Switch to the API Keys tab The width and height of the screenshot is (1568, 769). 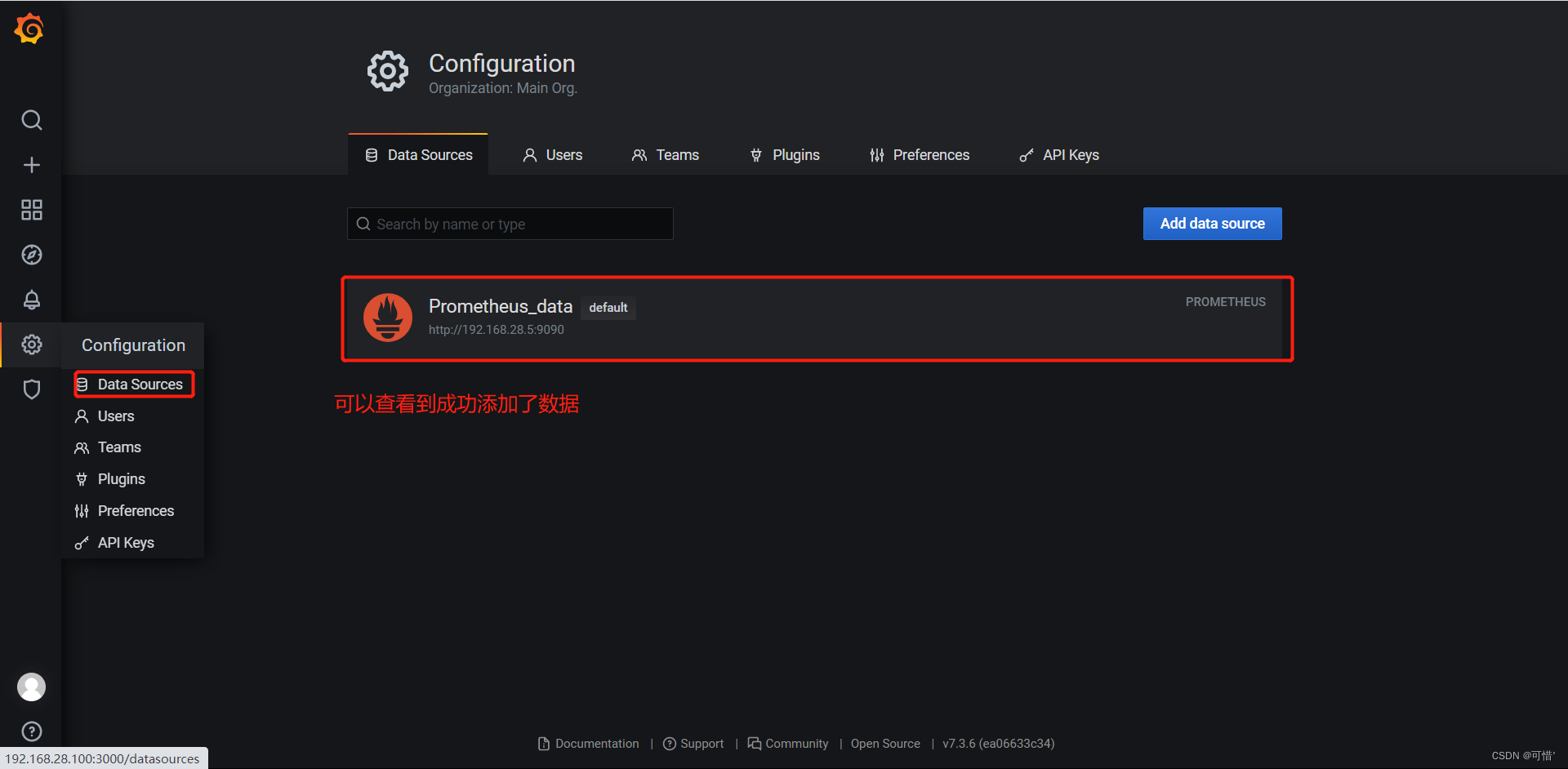point(1059,155)
